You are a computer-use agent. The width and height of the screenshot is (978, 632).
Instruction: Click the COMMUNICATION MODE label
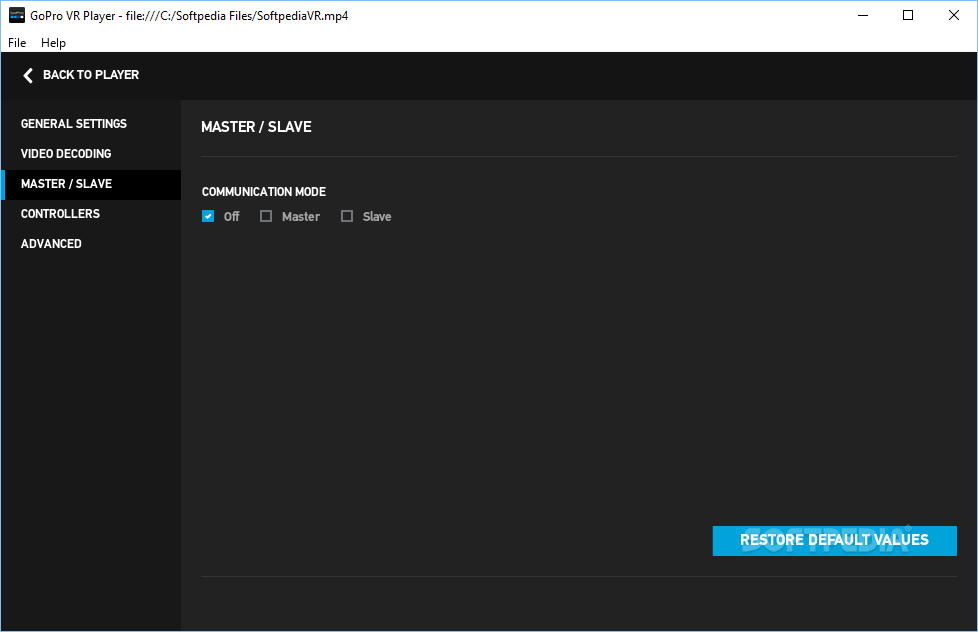coord(264,192)
